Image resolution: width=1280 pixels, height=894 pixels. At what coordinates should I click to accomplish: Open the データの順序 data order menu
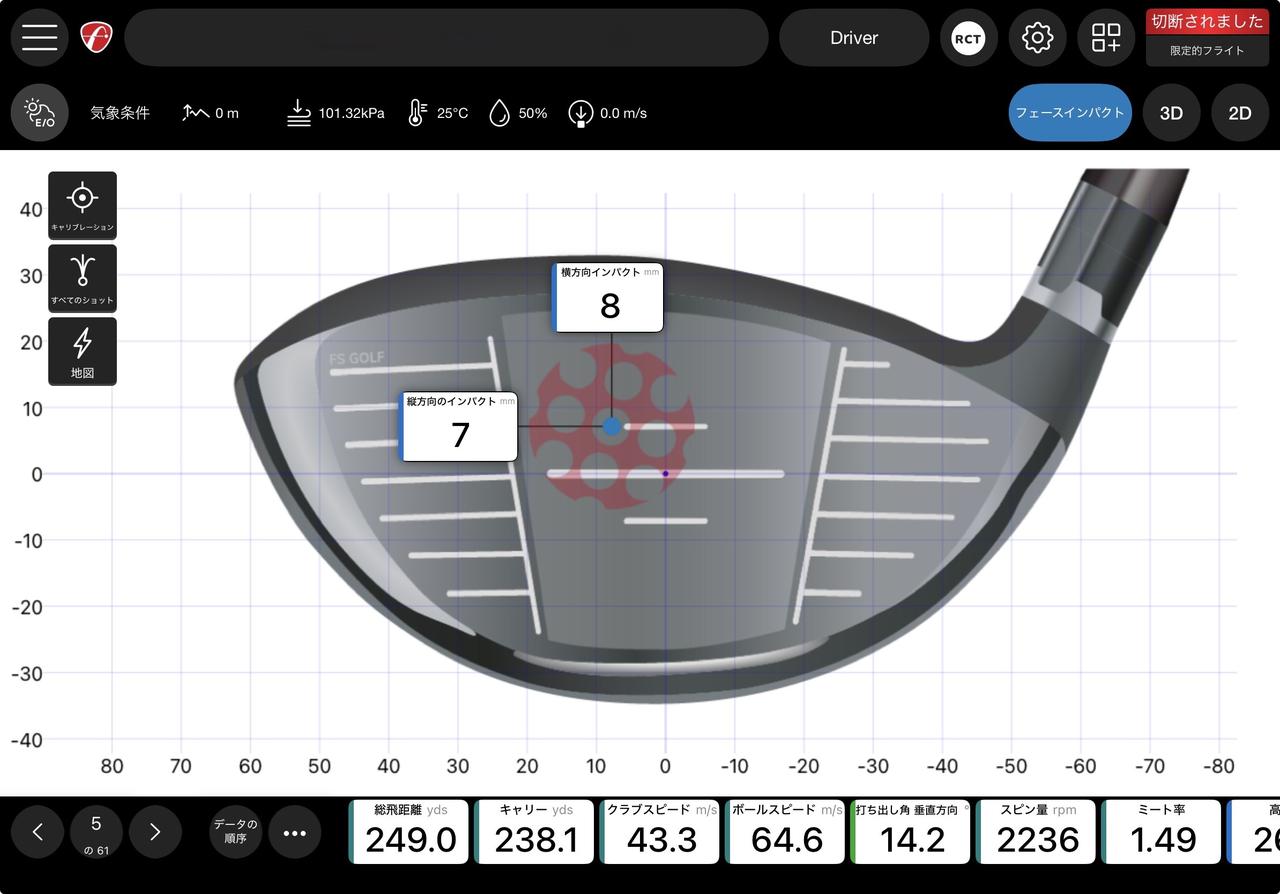[235, 832]
